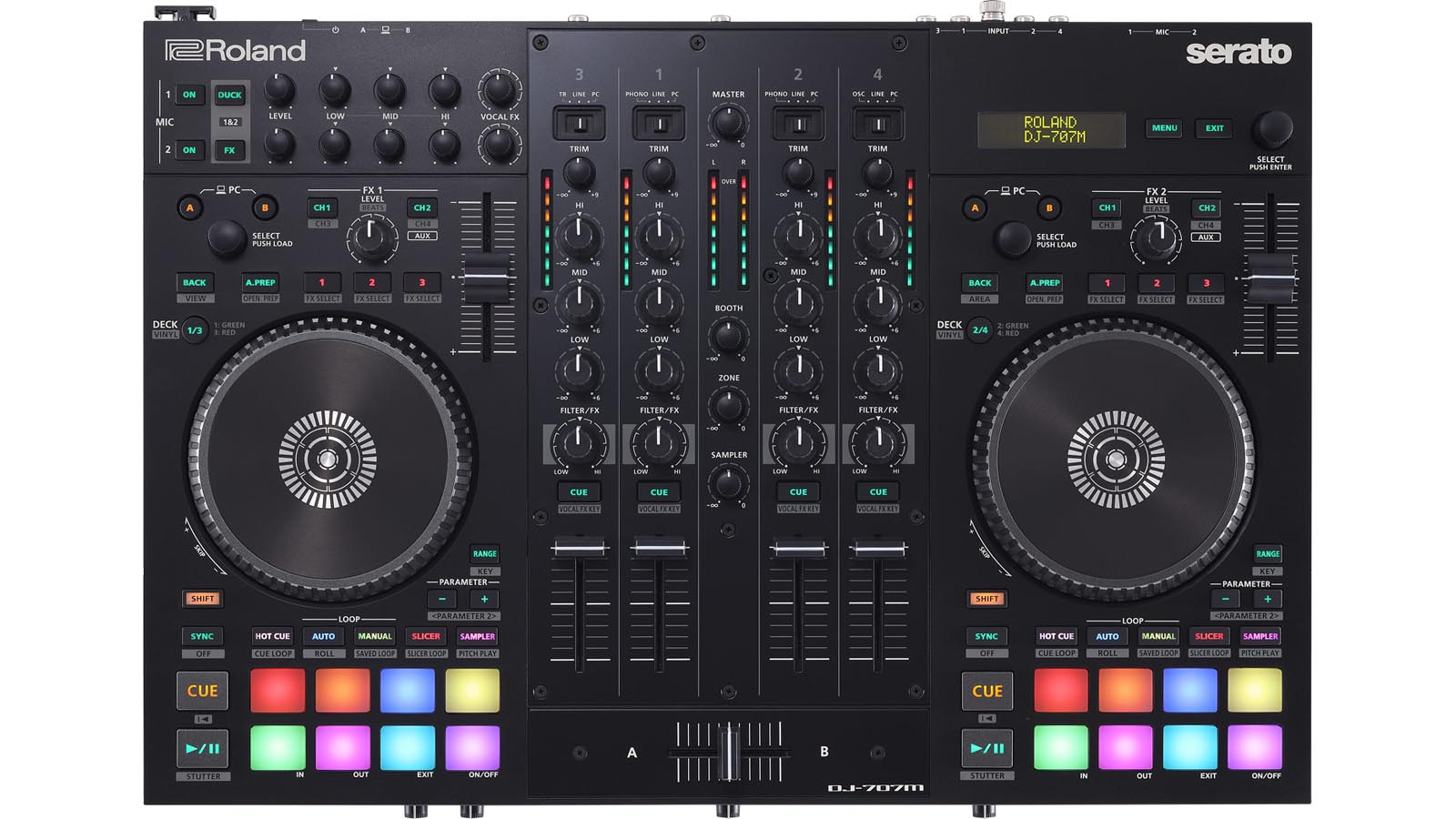The width and height of the screenshot is (1456, 819).
Task: Toggle MIC 2 ON button
Action: [x=189, y=150]
